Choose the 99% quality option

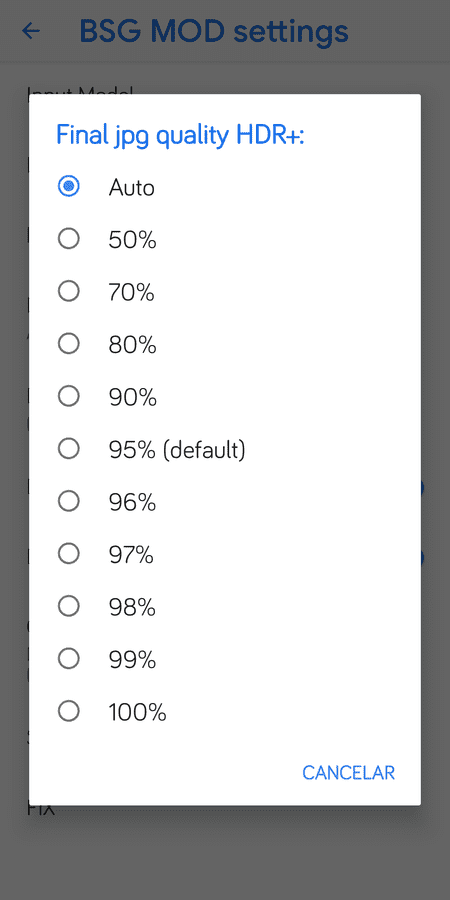(69, 660)
